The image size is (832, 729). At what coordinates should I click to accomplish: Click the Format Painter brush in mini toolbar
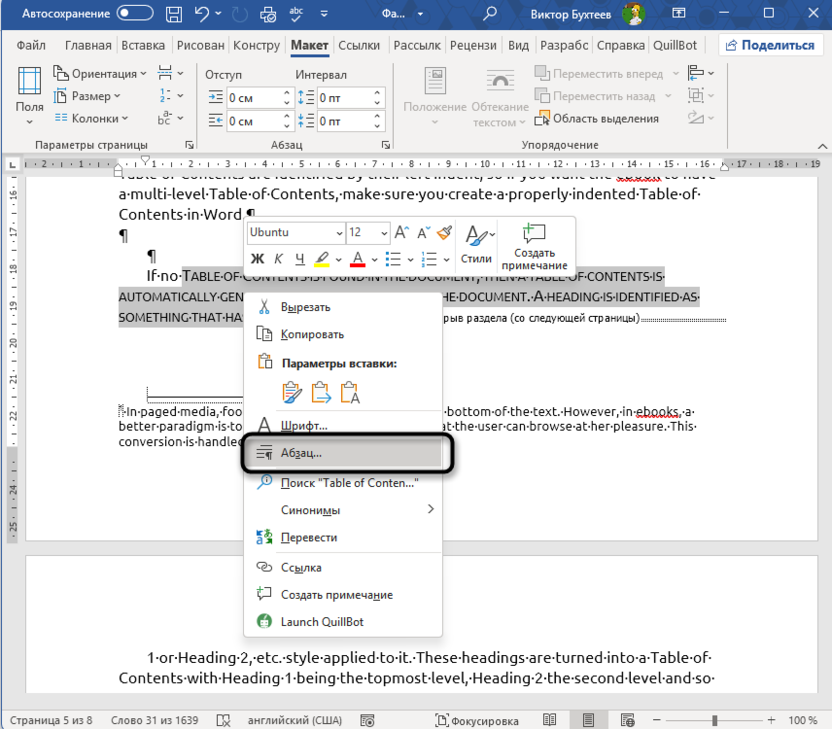click(445, 232)
